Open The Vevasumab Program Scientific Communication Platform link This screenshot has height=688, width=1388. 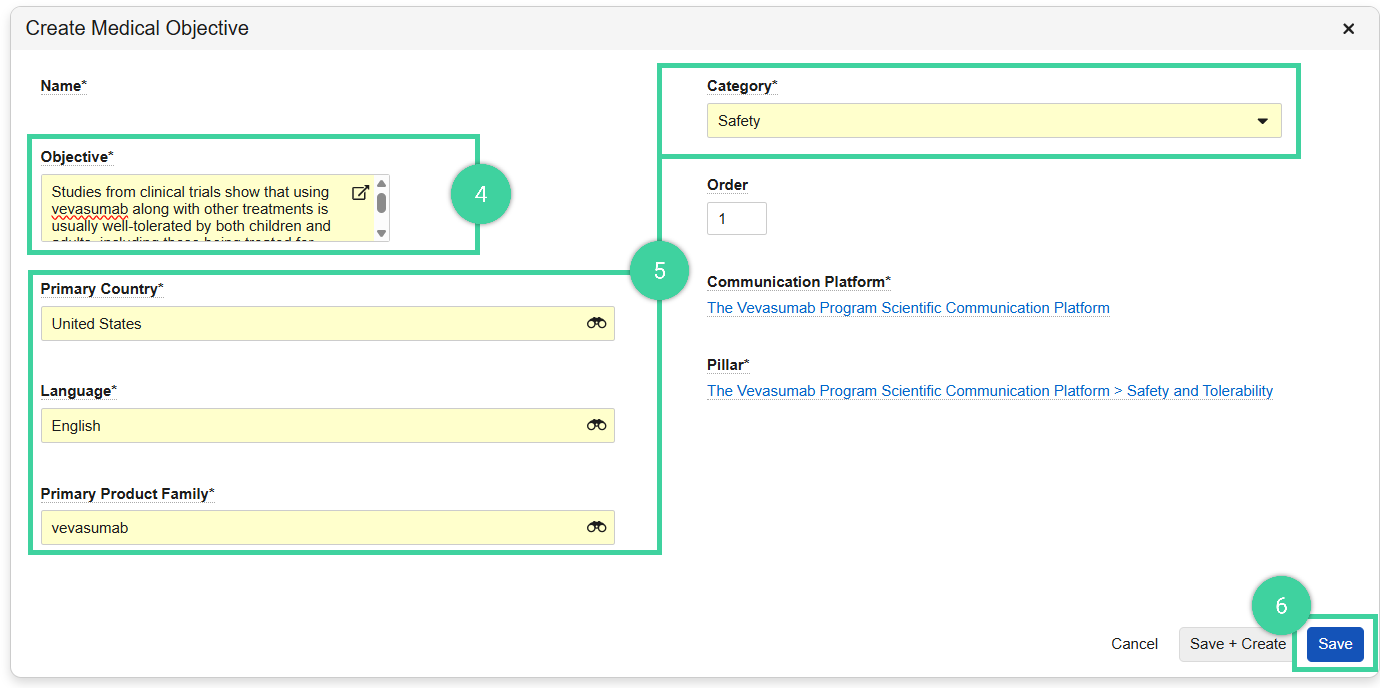pos(908,307)
